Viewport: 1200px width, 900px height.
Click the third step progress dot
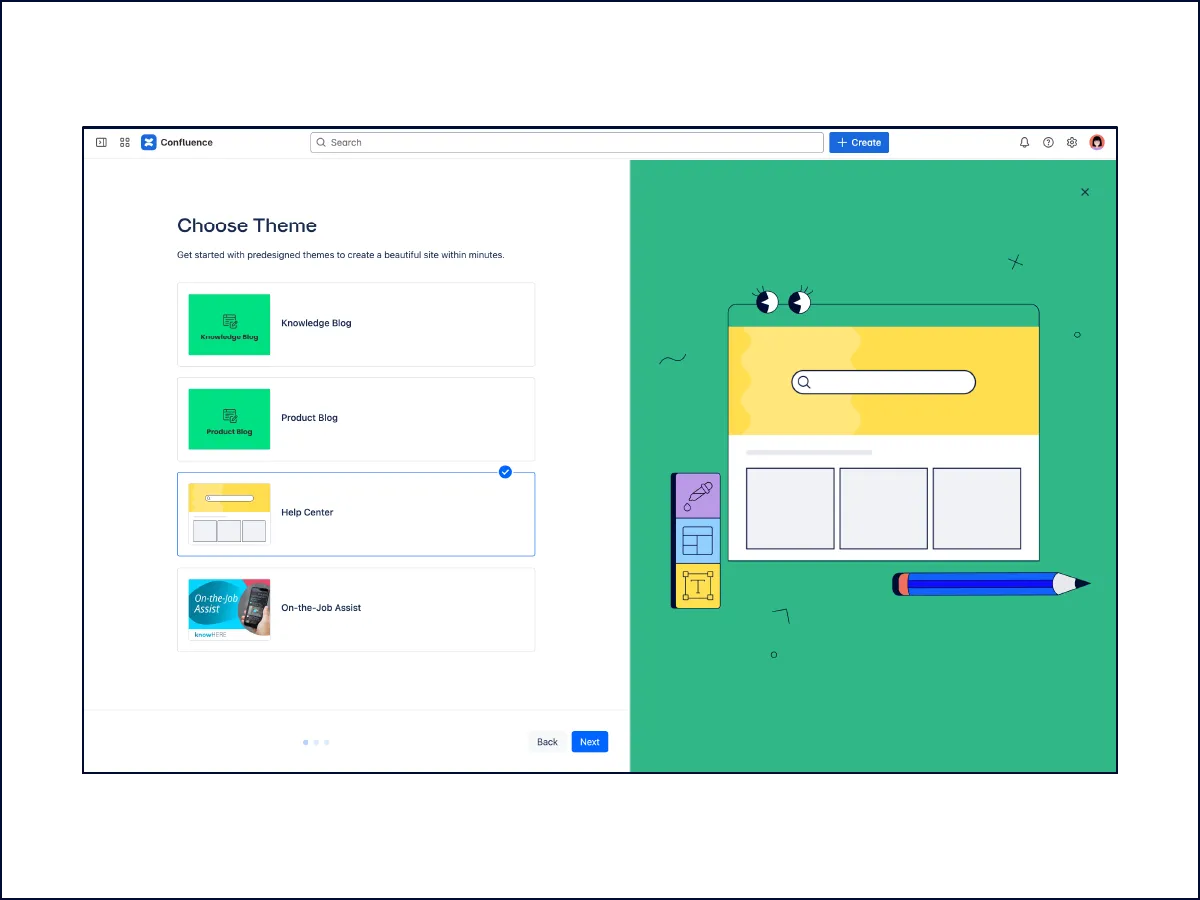pos(327,742)
